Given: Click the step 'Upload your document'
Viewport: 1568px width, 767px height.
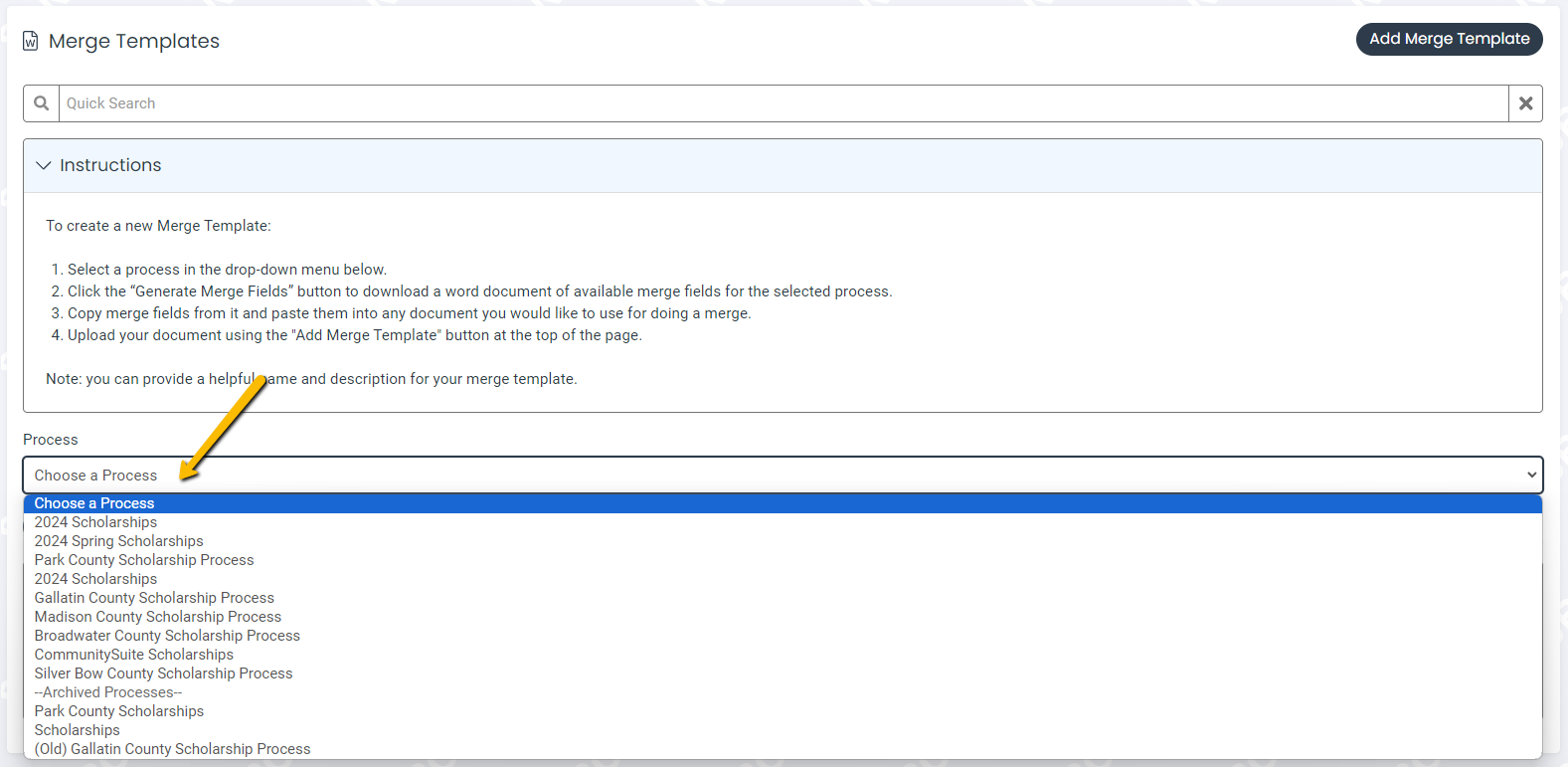Looking at the screenshot, I should click(355, 335).
